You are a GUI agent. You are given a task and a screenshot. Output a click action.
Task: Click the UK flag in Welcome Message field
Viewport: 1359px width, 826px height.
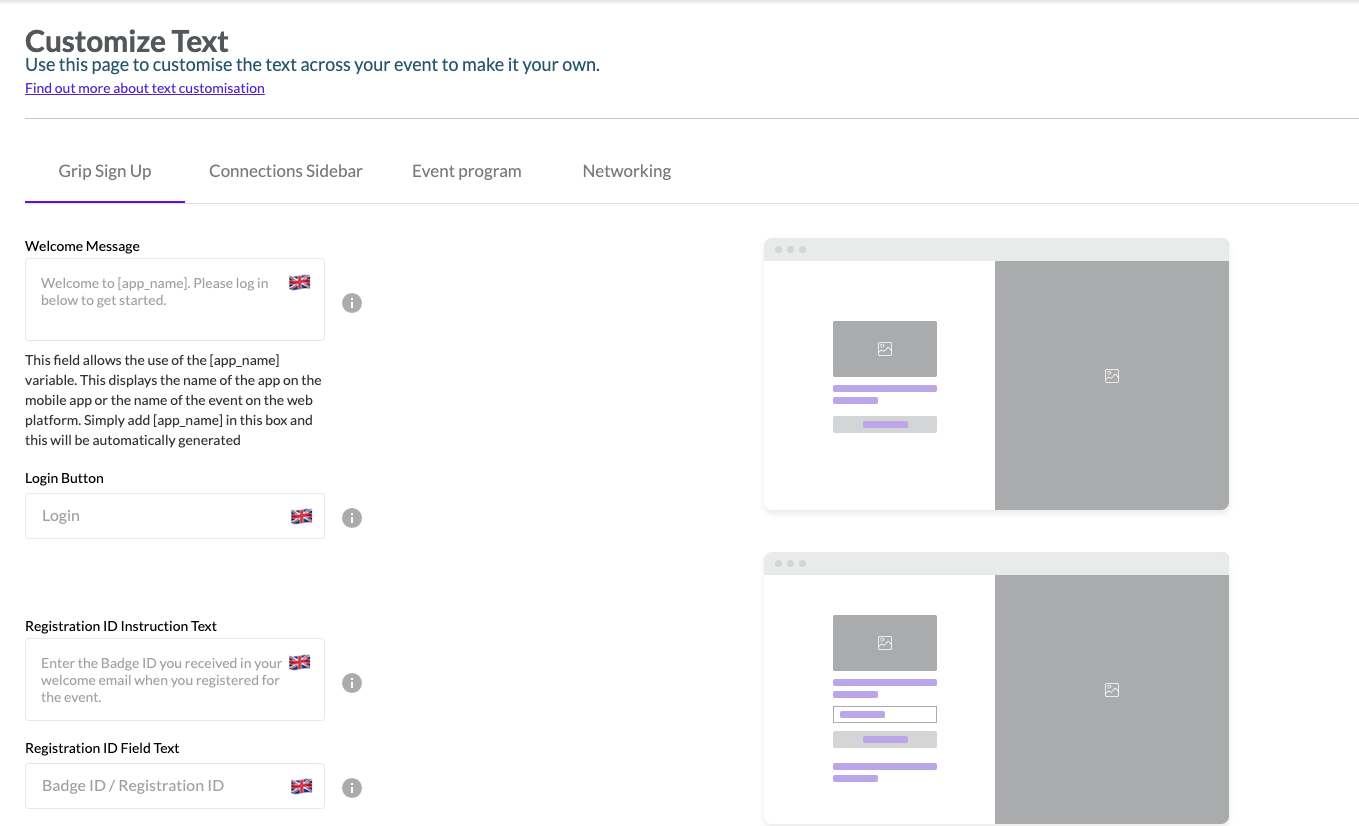coord(300,283)
